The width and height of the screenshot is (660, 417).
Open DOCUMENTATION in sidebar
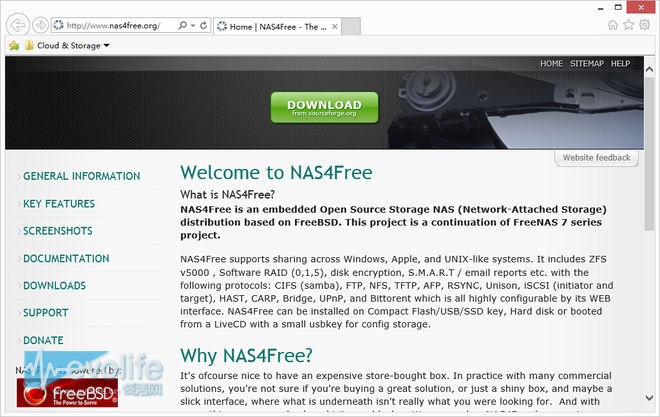66,258
